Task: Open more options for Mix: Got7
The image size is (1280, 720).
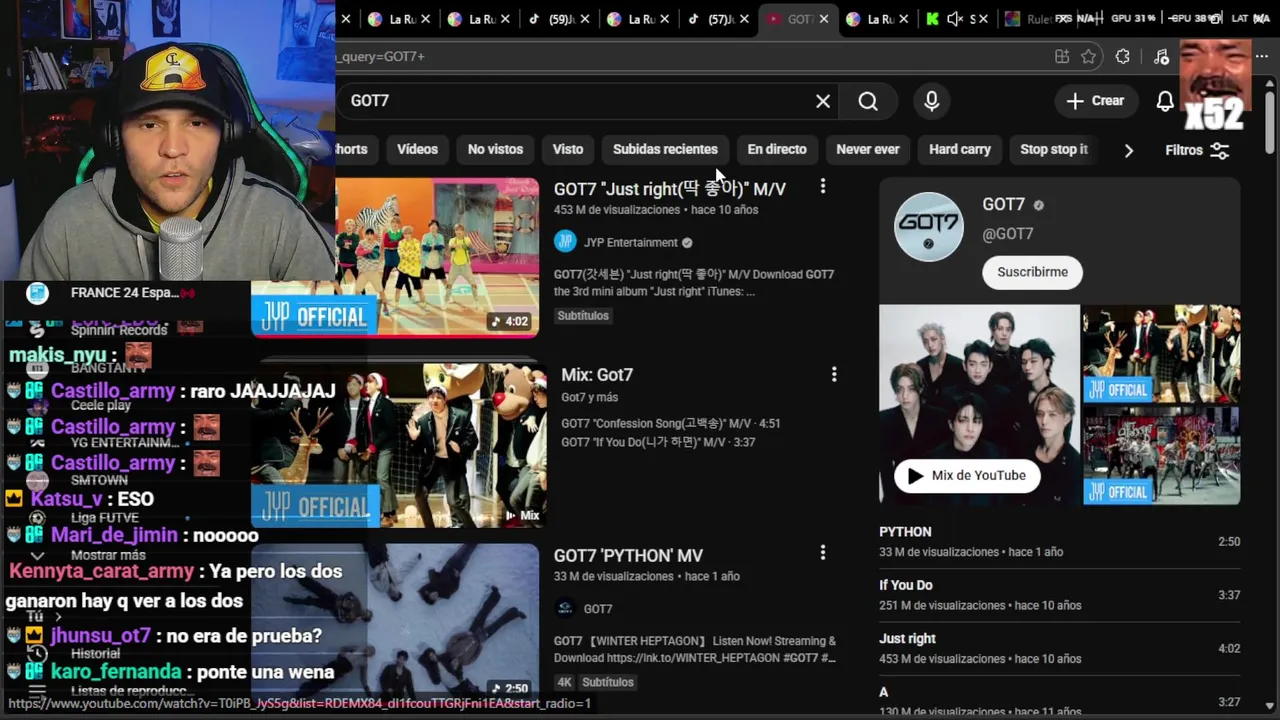Action: point(834,374)
